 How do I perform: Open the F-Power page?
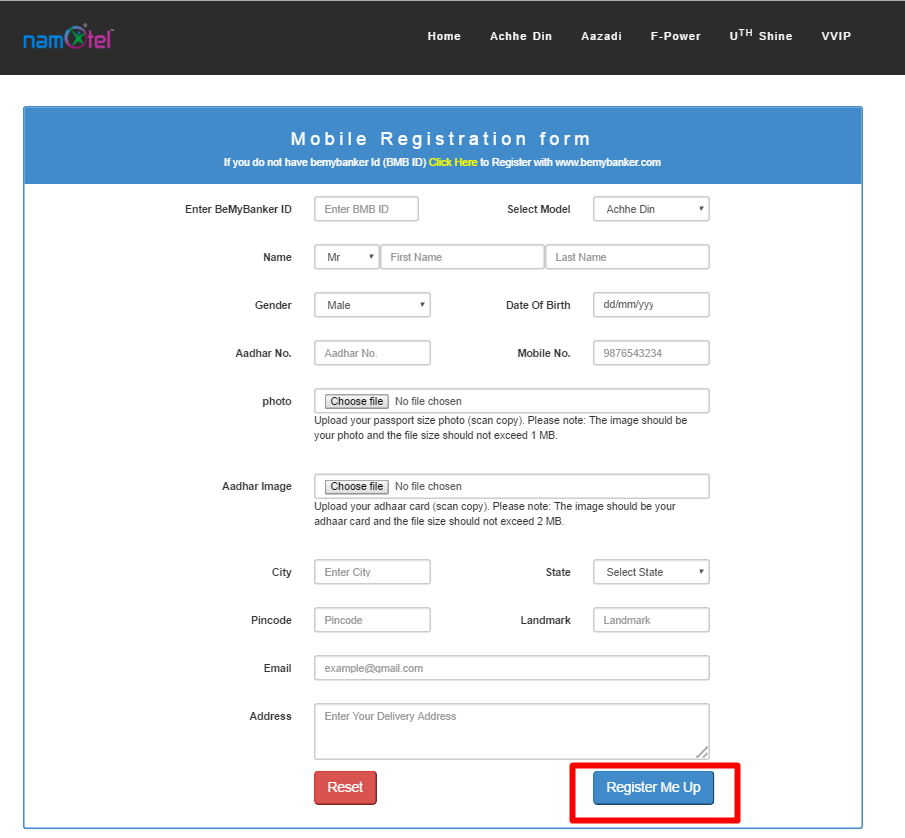pyautogui.click(x=675, y=36)
